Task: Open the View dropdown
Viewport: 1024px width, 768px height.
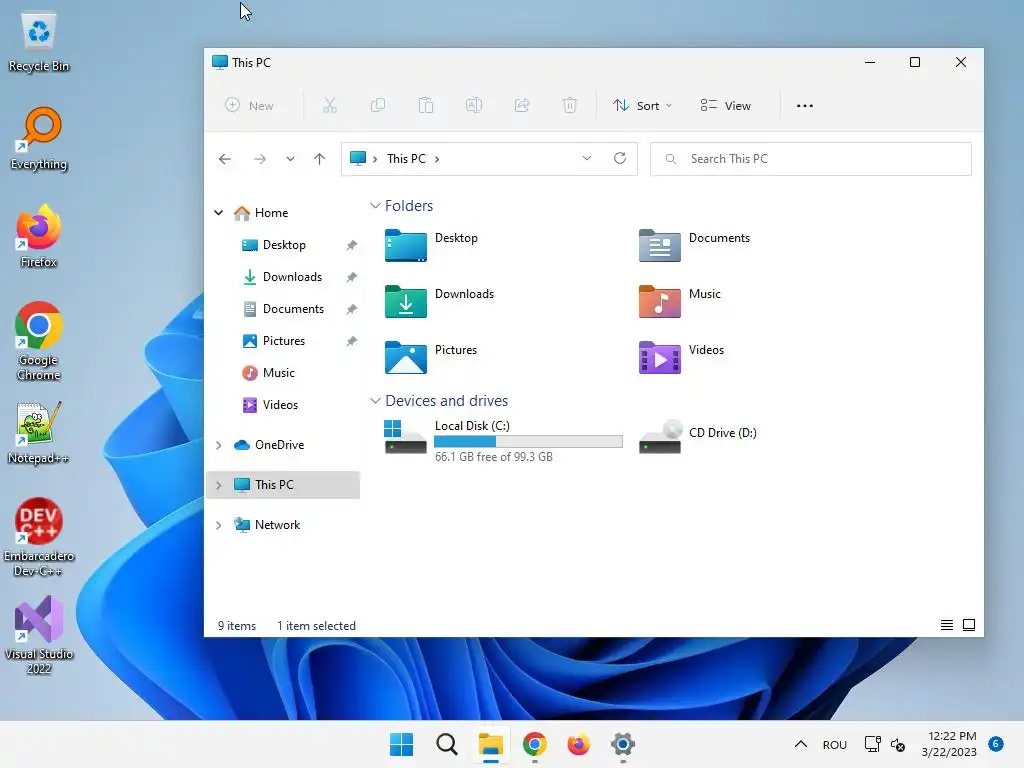Action: [x=726, y=106]
